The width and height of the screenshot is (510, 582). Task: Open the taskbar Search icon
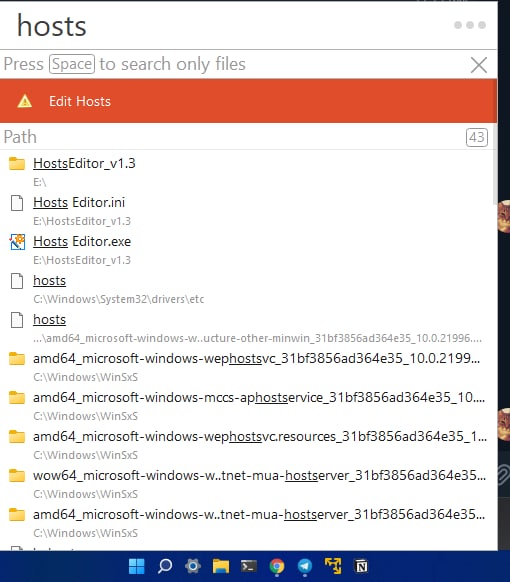(x=164, y=566)
